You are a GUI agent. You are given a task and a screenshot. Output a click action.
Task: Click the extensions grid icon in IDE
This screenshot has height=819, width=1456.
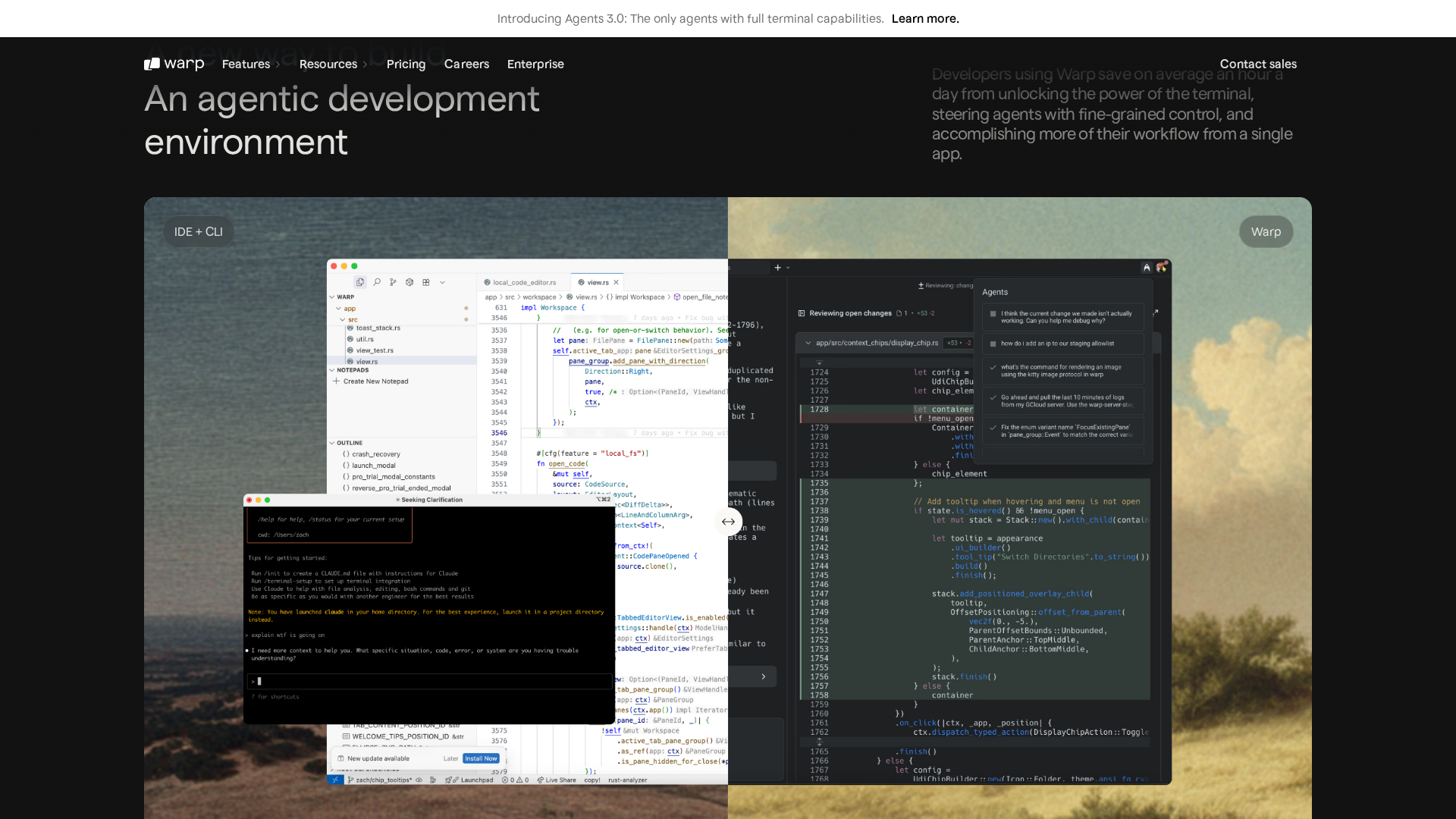426,282
